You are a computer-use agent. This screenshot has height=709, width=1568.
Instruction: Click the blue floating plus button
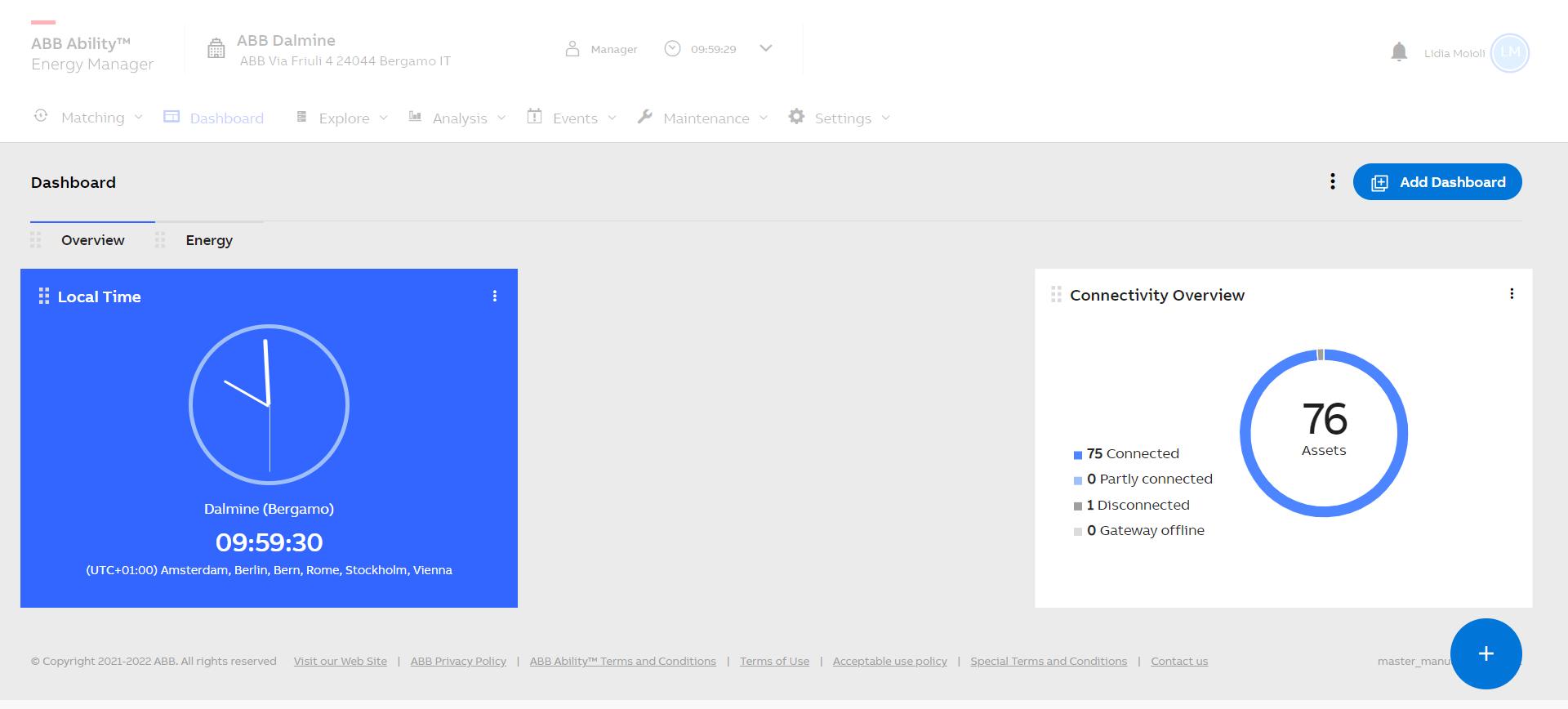(1486, 653)
